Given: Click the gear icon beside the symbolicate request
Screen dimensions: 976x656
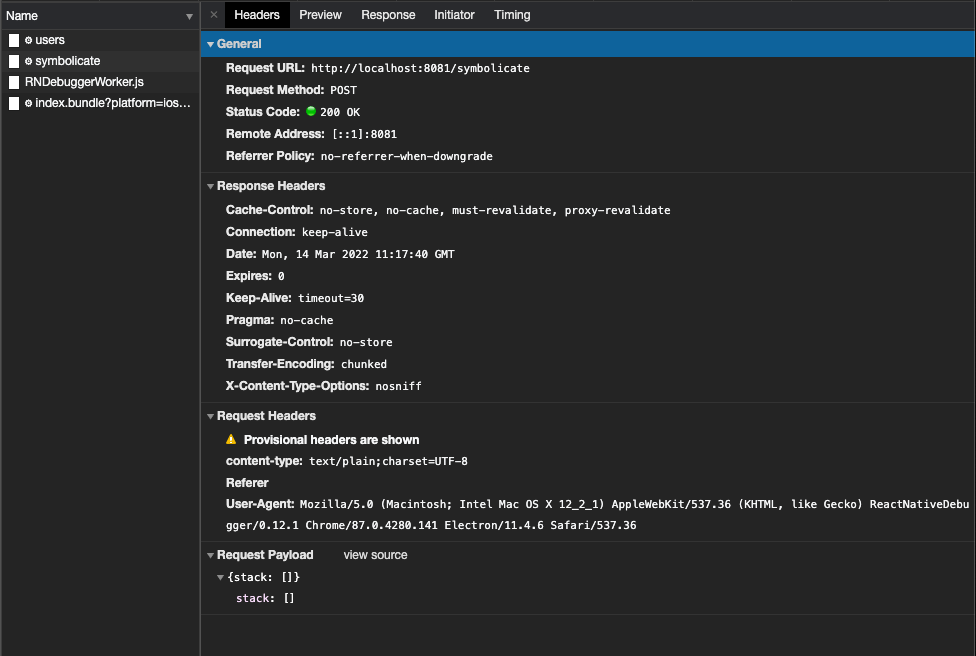Looking at the screenshot, I should pyautogui.click(x=28, y=61).
